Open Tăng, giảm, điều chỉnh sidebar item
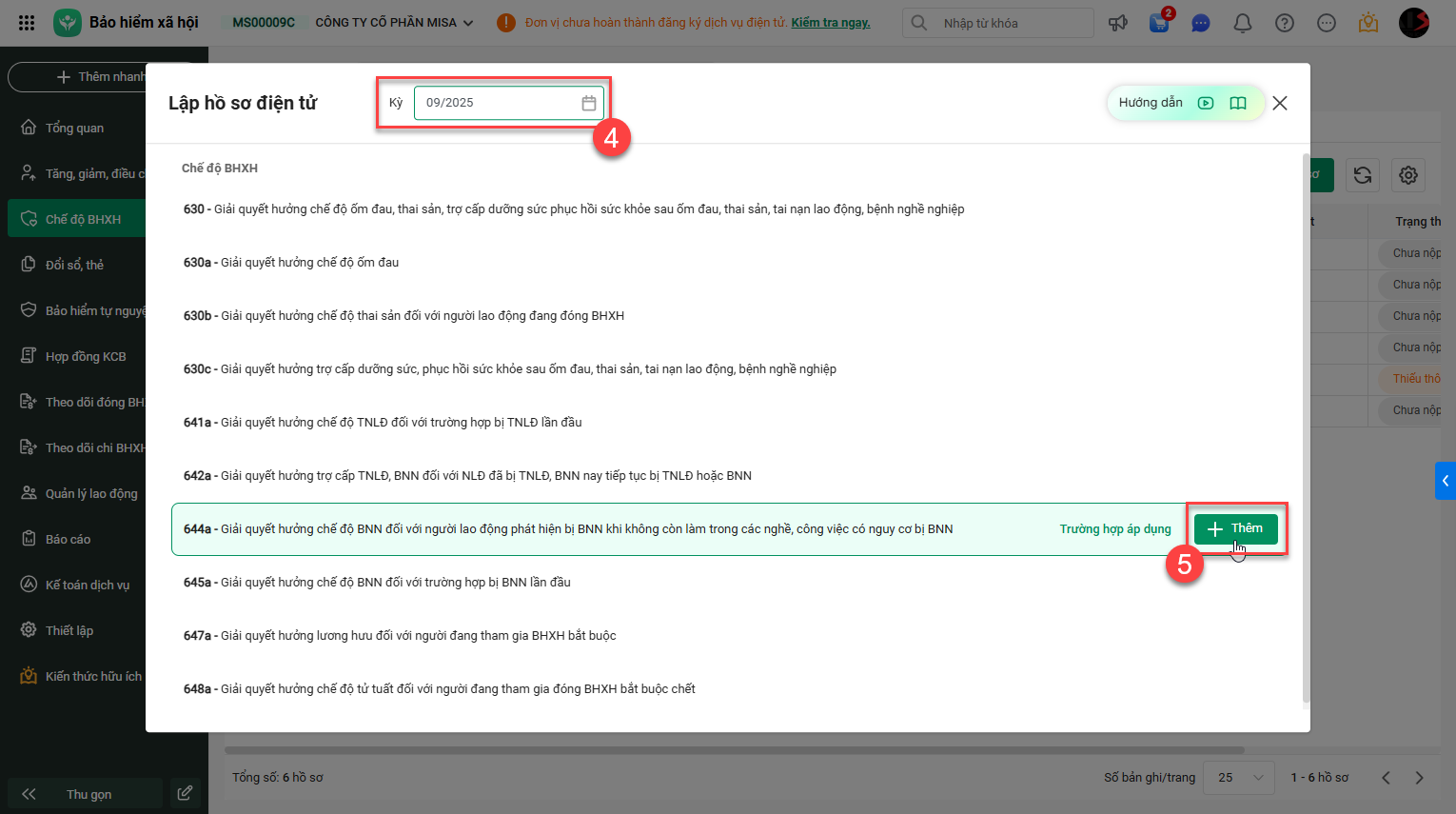The image size is (1456, 814). tap(76, 173)
